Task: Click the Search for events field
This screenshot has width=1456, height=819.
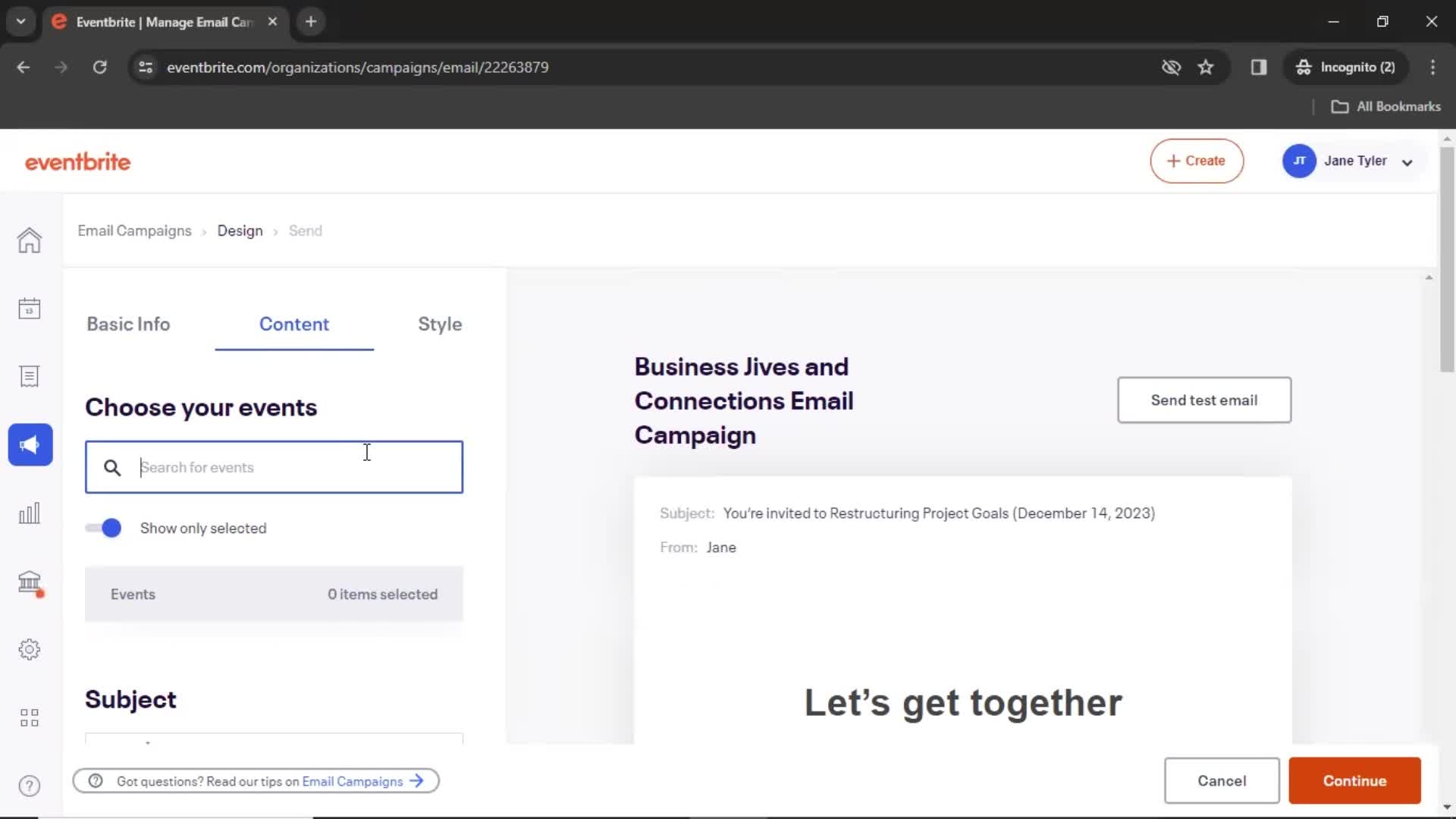Action: 274,467
